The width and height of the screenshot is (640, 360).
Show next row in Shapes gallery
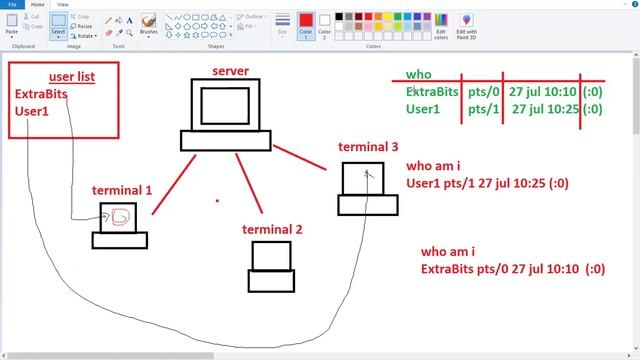[x=231, y=26]
